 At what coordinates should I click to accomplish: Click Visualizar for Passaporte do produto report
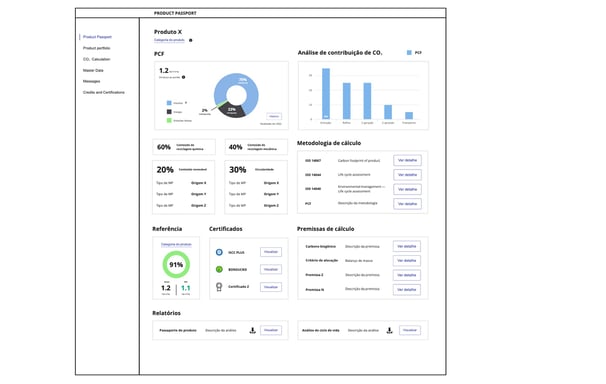pyautogui.click(x=271, y=330)
